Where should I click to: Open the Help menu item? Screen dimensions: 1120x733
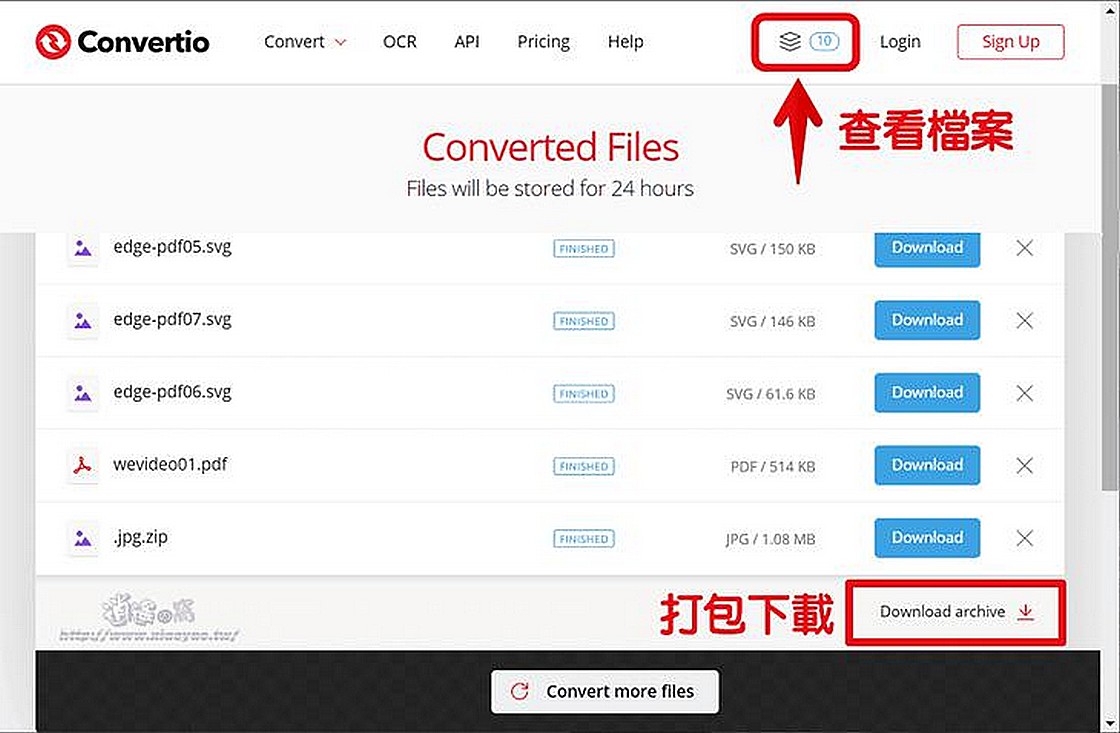(625, 41)
